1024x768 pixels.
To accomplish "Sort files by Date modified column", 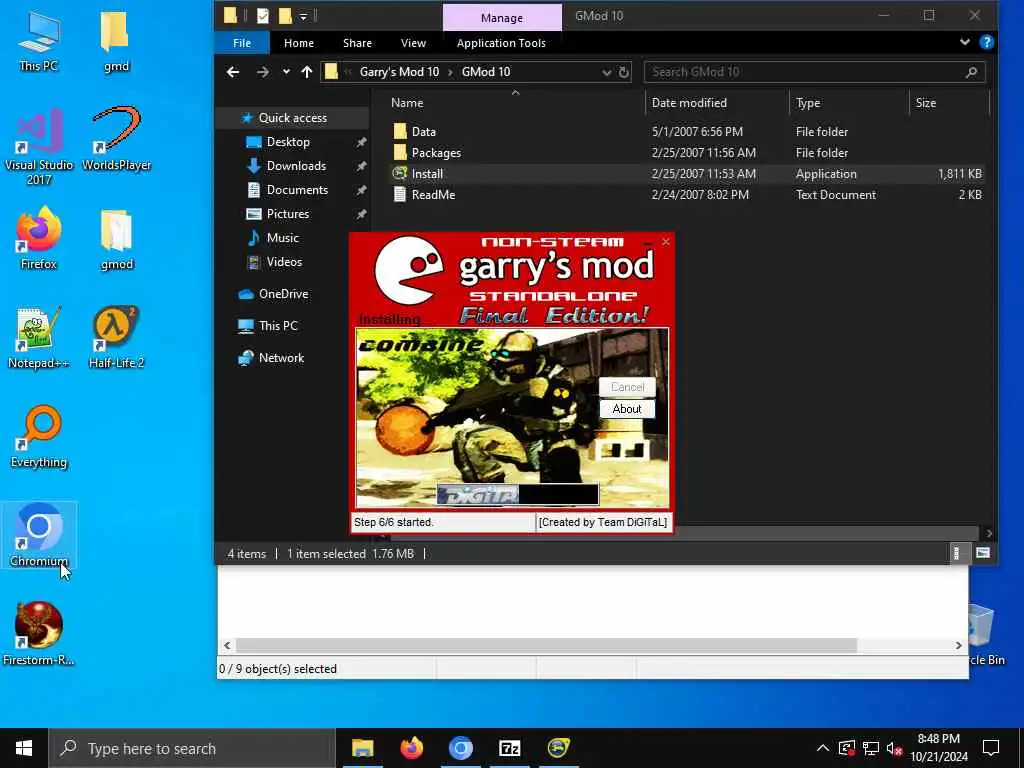I will [x=689, y=103].
